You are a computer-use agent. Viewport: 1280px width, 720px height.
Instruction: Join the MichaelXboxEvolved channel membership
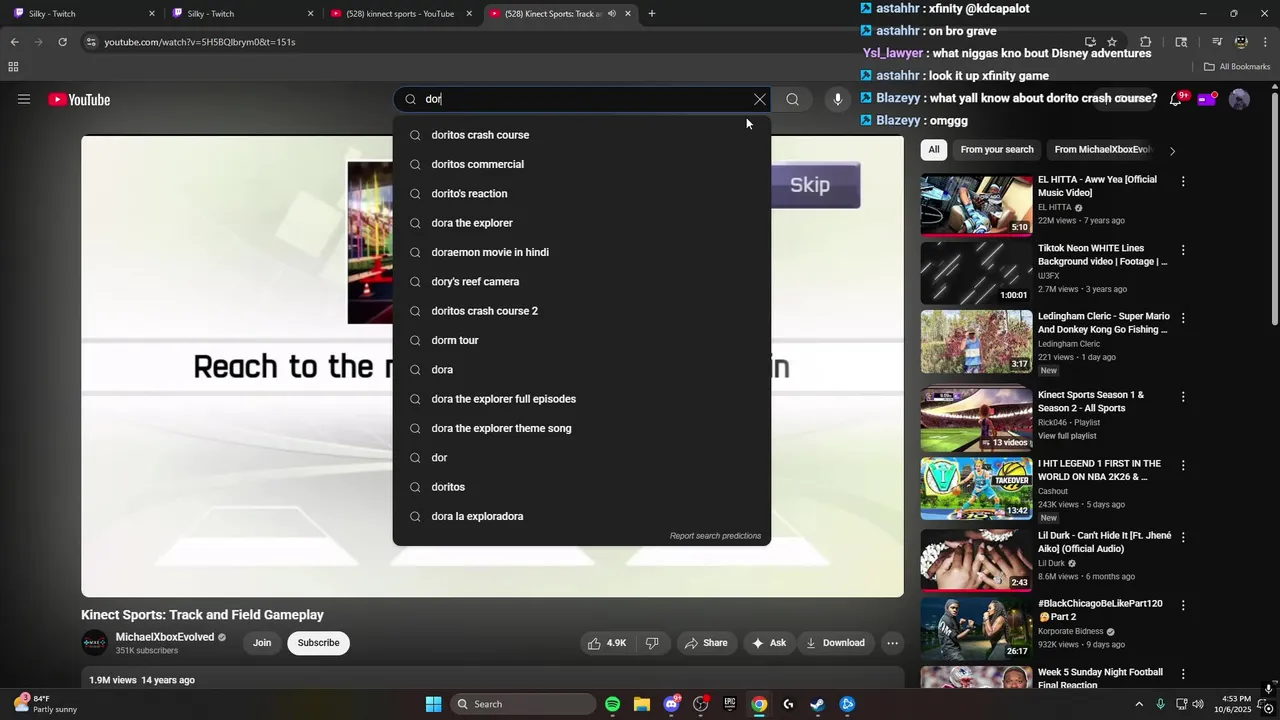coord(262,643)
